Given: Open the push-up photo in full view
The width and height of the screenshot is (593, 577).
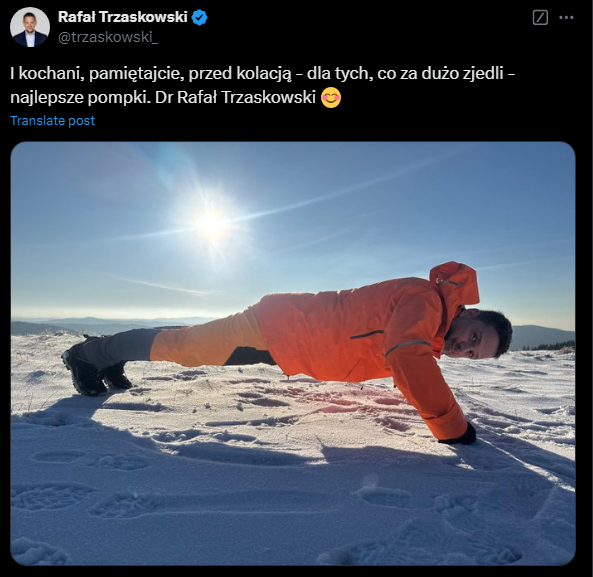Looking at the screenshot, I should pos(293,354).
